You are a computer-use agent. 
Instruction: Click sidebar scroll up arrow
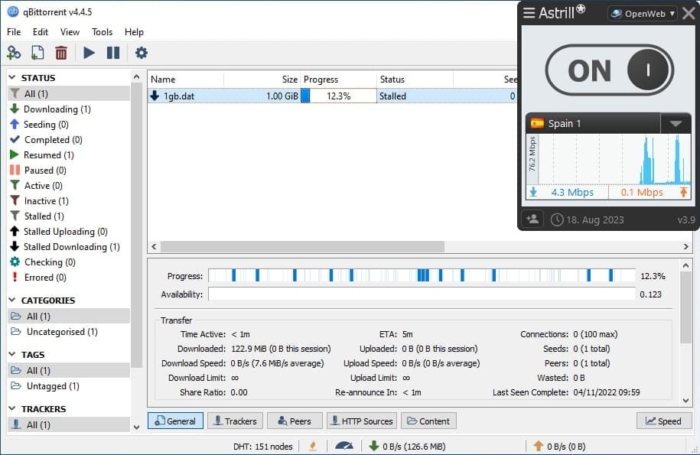136,77
